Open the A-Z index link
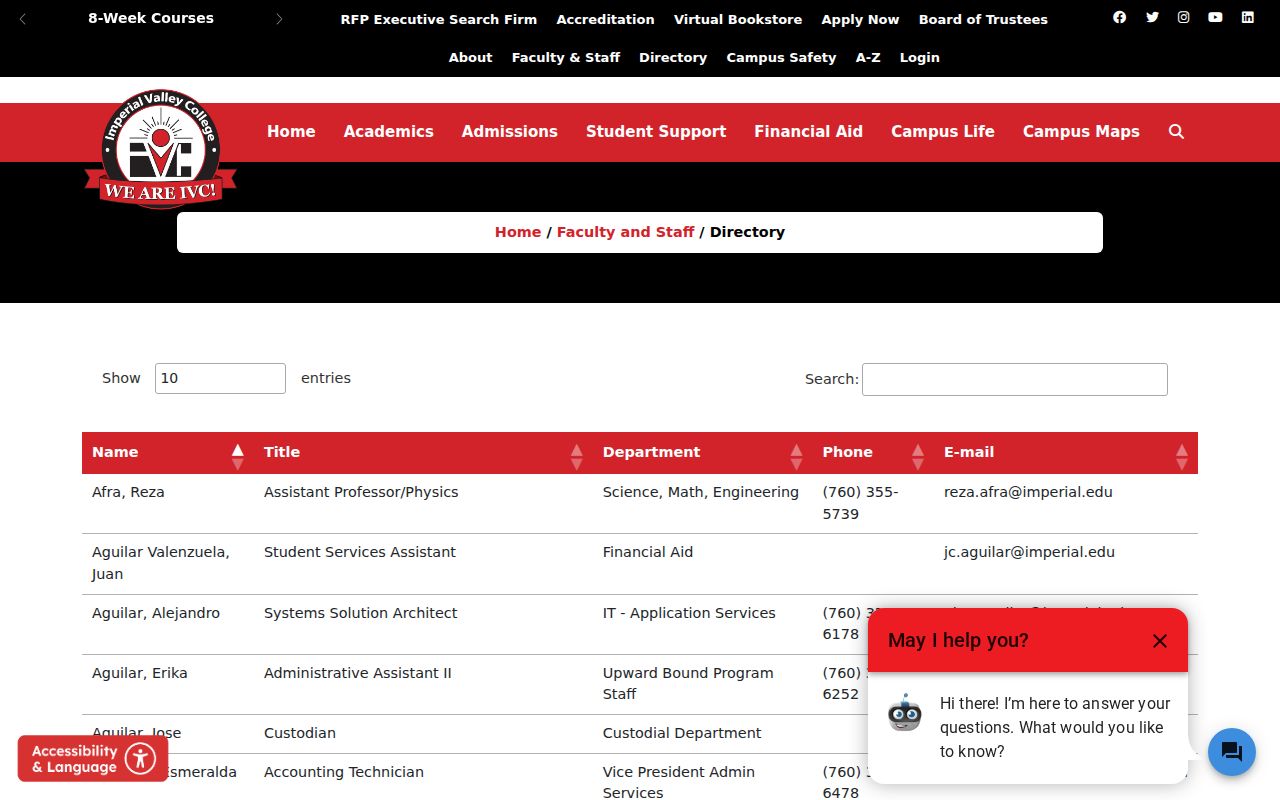Image resolution: width=1280 pixels, height=800 pixels. pos(868,58)
